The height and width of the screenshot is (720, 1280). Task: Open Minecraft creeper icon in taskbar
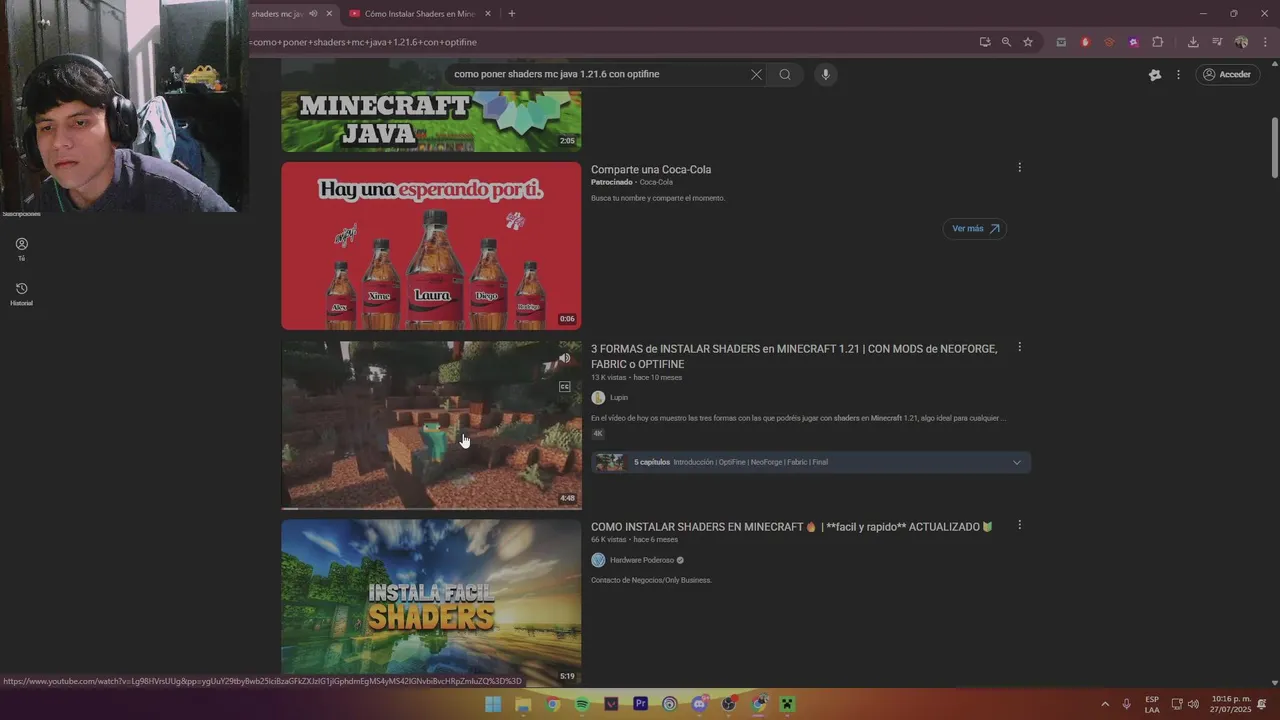(x=788, y=704)
